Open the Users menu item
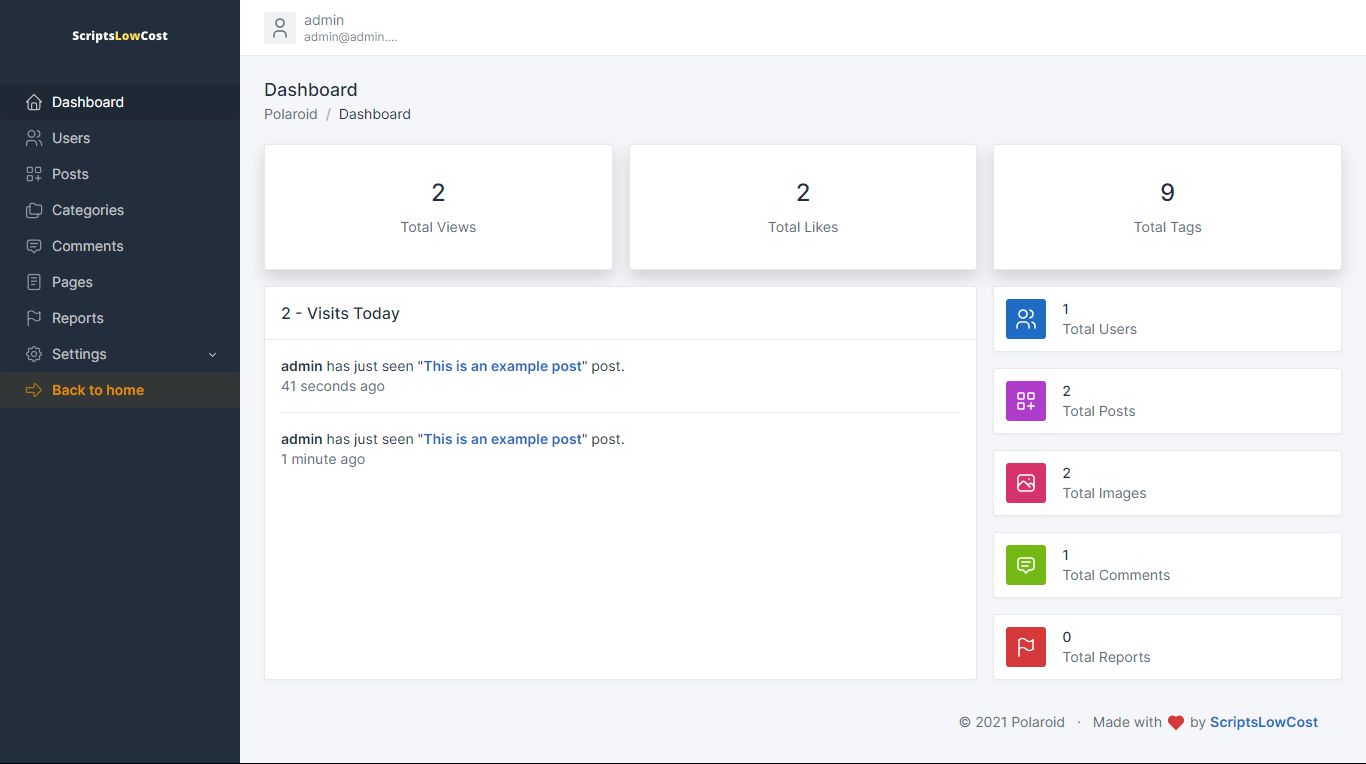The image size is (1366, 764). [71, 138]
